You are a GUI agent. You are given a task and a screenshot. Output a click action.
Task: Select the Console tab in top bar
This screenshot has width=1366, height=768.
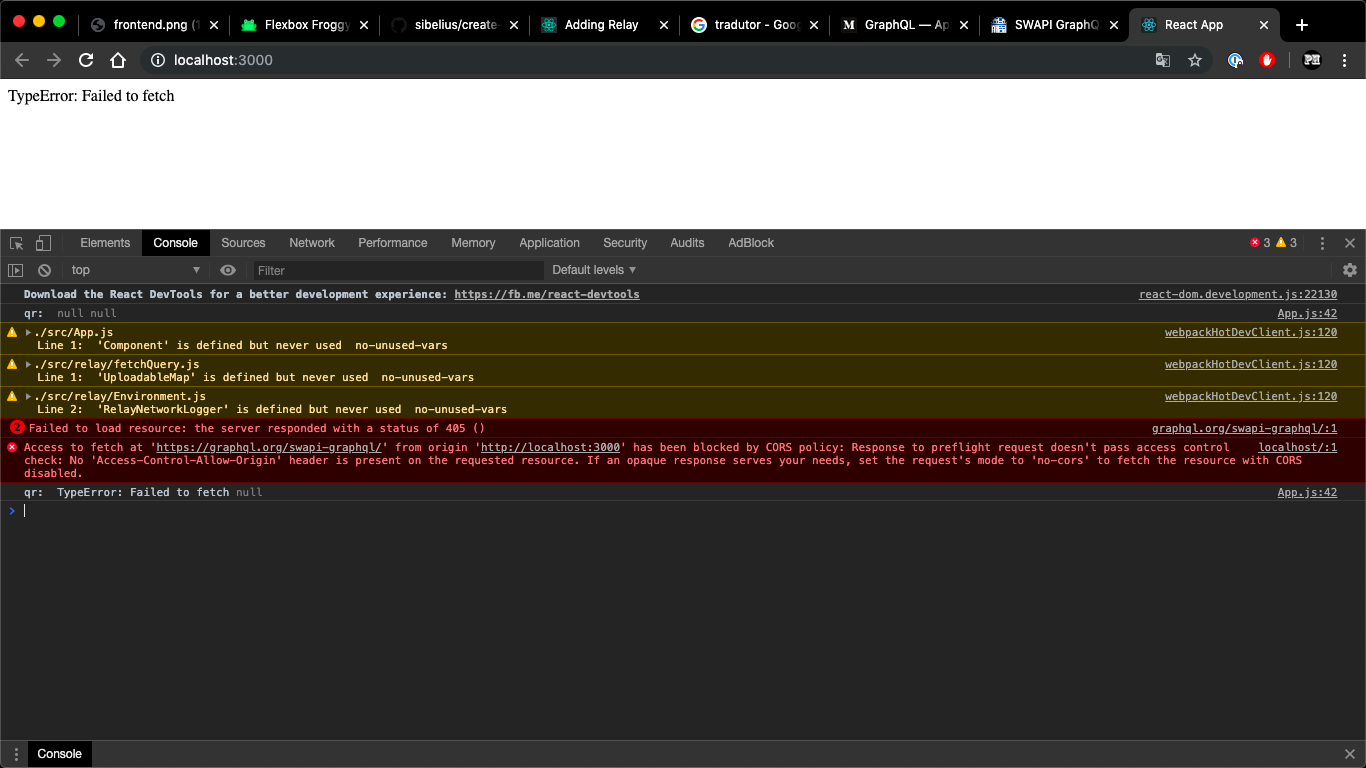[x=175, y=243]
